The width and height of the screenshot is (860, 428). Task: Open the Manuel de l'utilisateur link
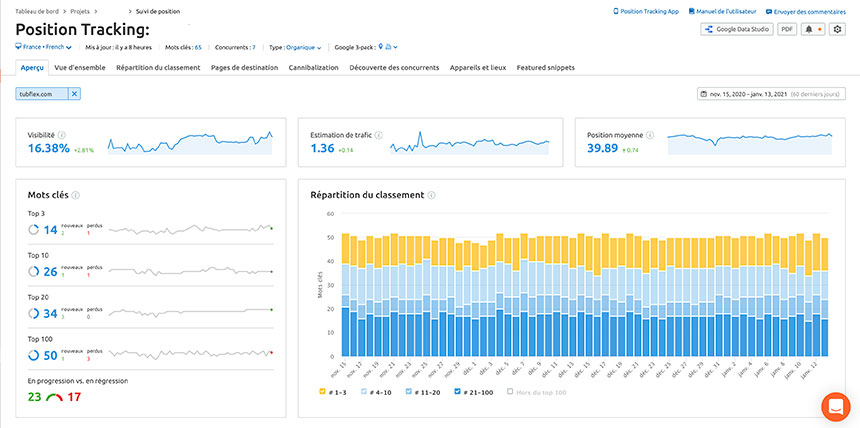723,11
